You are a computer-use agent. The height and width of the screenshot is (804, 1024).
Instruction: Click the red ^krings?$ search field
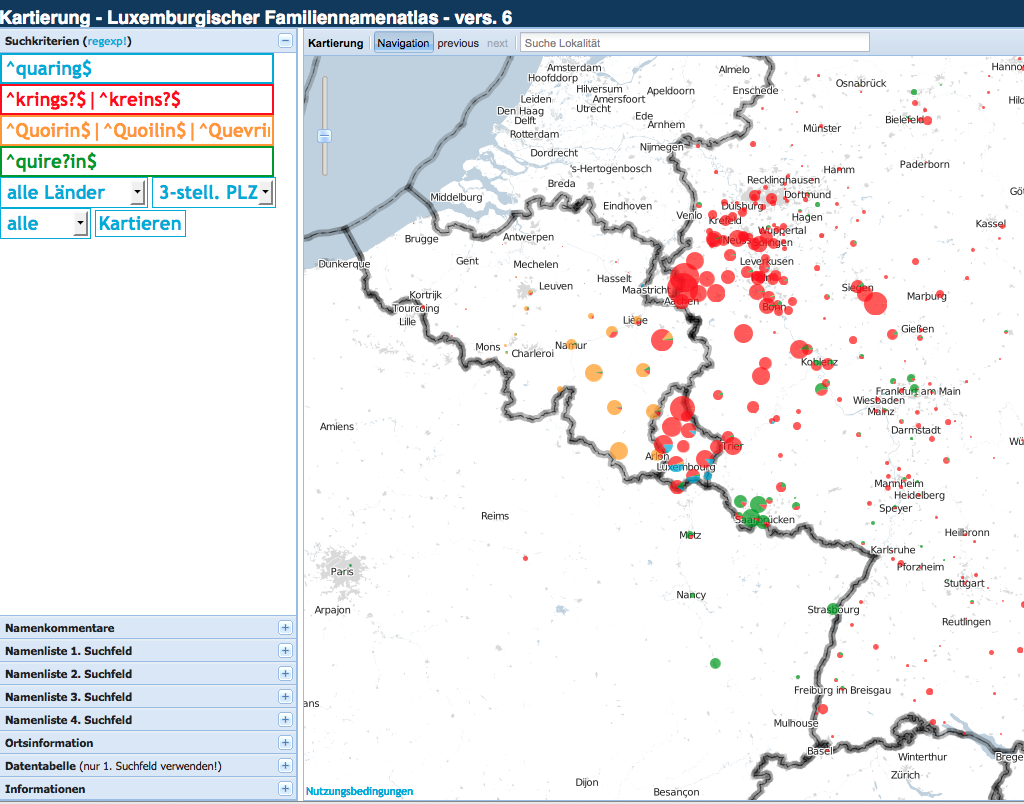(137, 99)
